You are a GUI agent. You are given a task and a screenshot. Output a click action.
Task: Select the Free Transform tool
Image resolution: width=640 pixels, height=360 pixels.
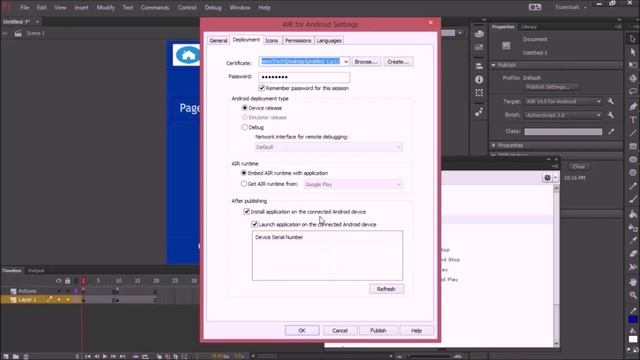pos(633,65)
